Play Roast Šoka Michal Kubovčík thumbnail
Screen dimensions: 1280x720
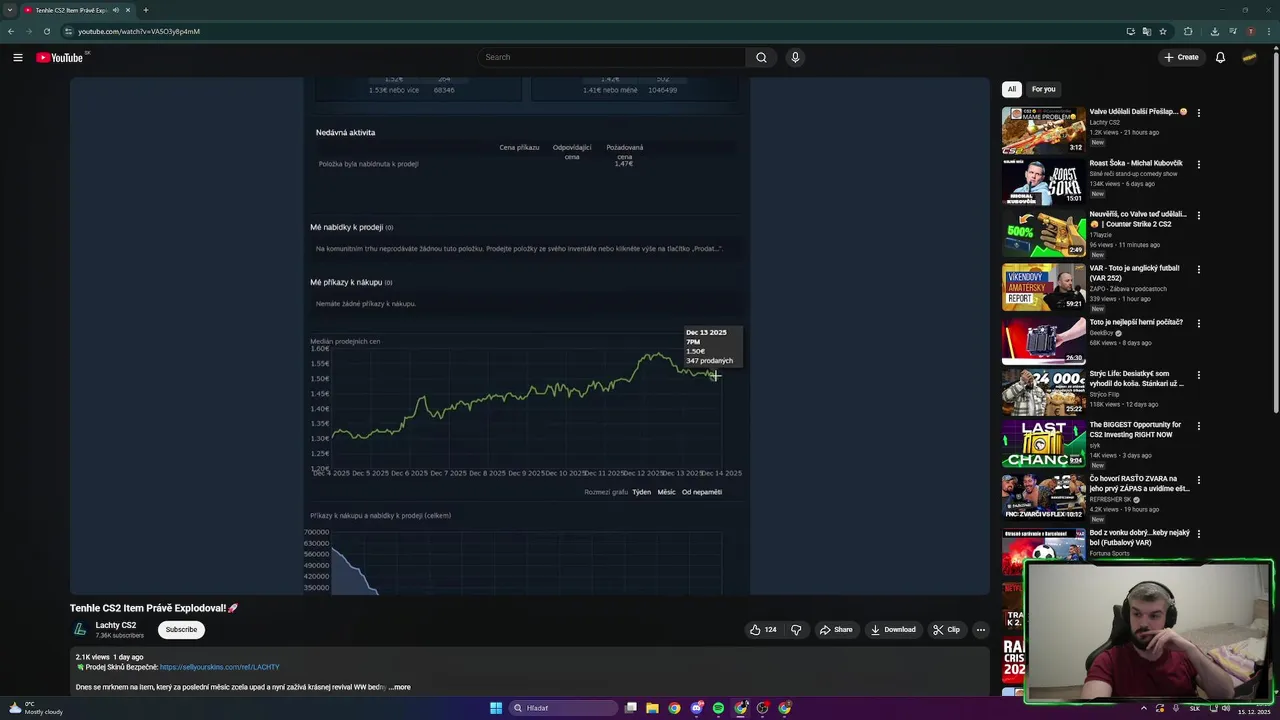[x=1043, y=181]
